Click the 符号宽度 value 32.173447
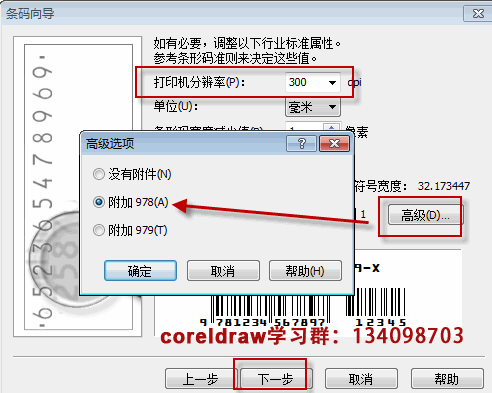This screenshot has width=492, height=393. (444, 186)
